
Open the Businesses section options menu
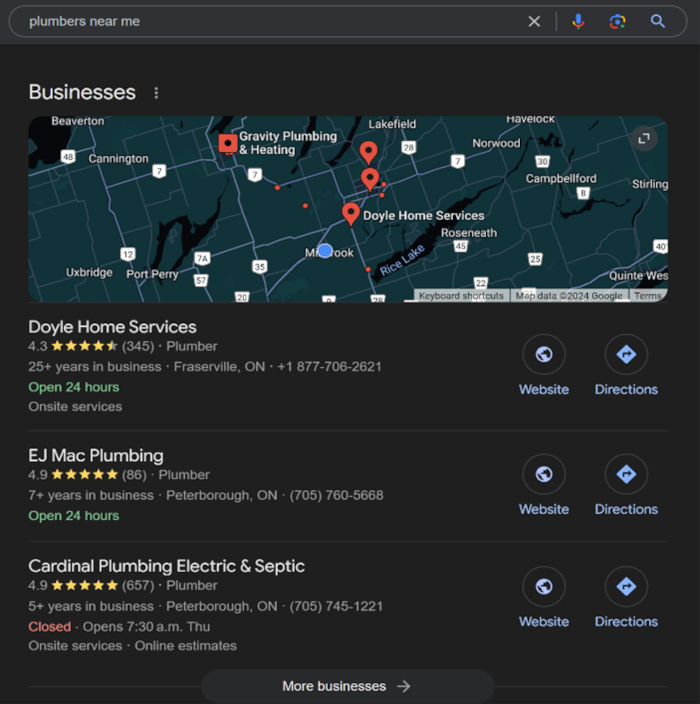pos(156,93)
